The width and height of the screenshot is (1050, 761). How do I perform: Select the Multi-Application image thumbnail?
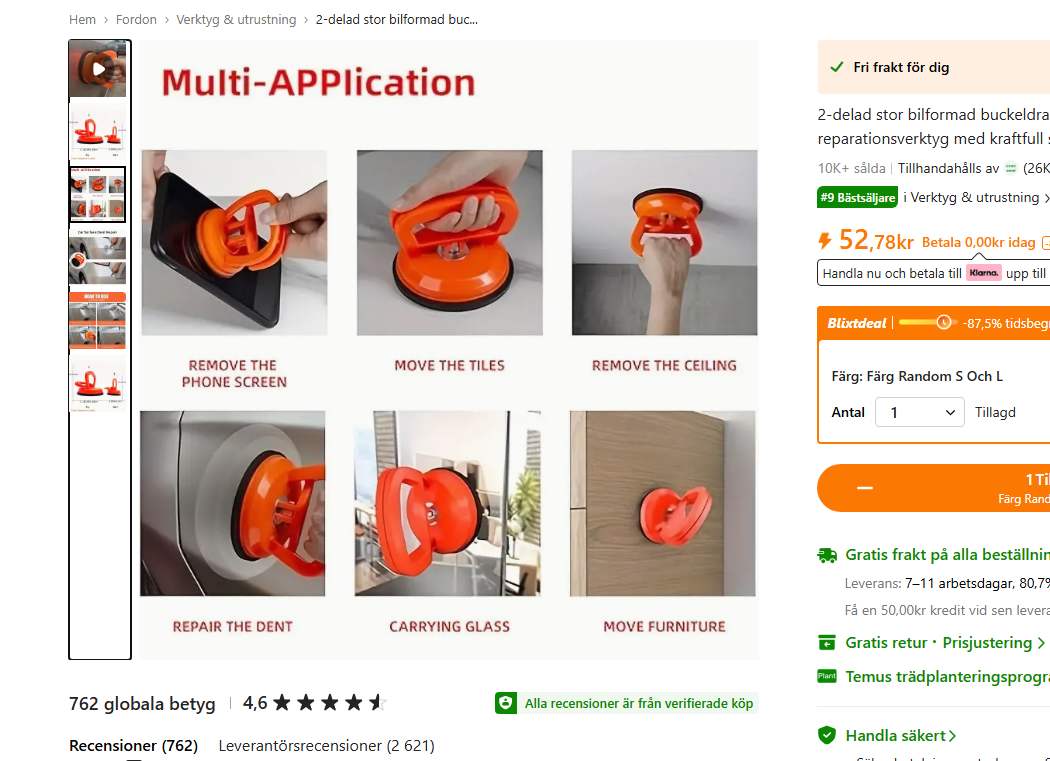[98, 194]
